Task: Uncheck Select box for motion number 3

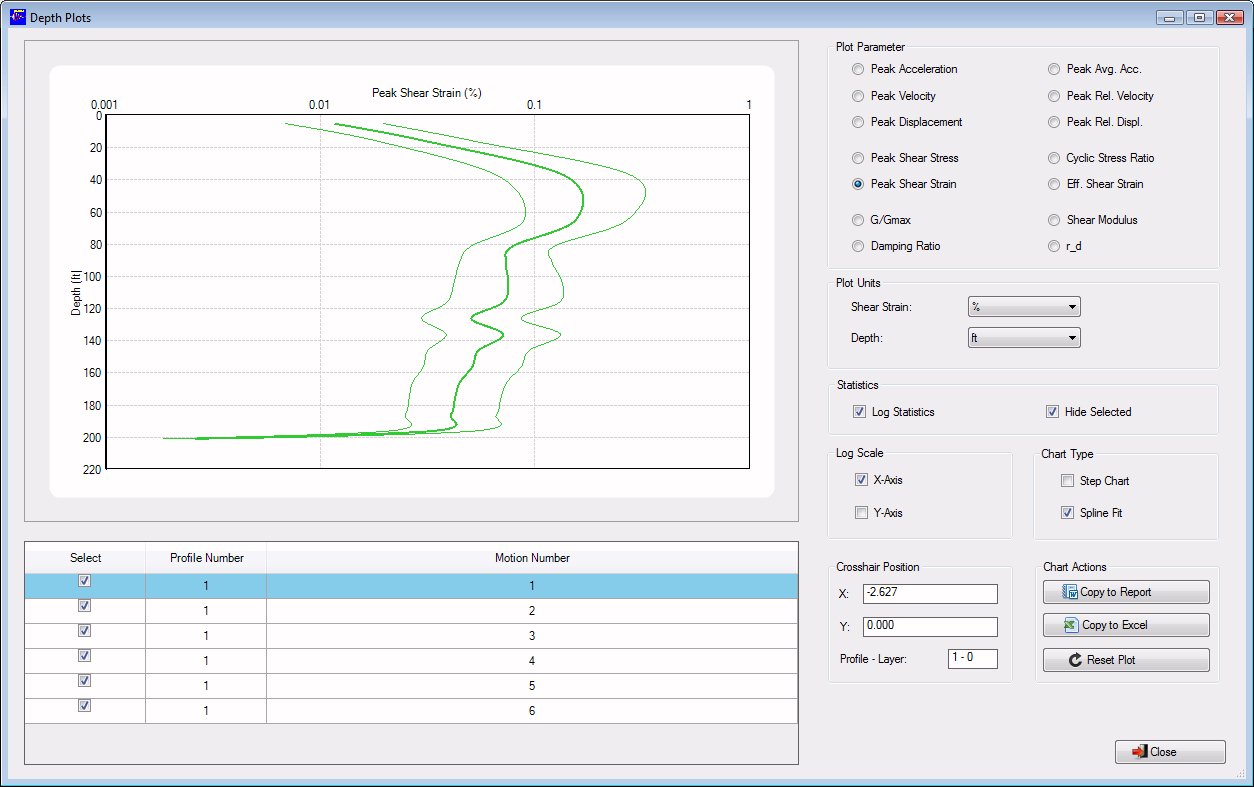Action: 85,631
